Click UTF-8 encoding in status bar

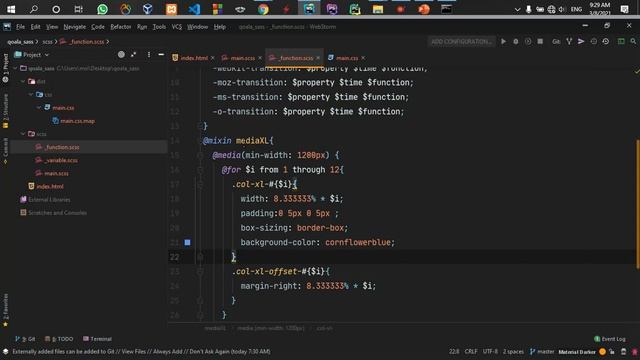click(490, 351)
